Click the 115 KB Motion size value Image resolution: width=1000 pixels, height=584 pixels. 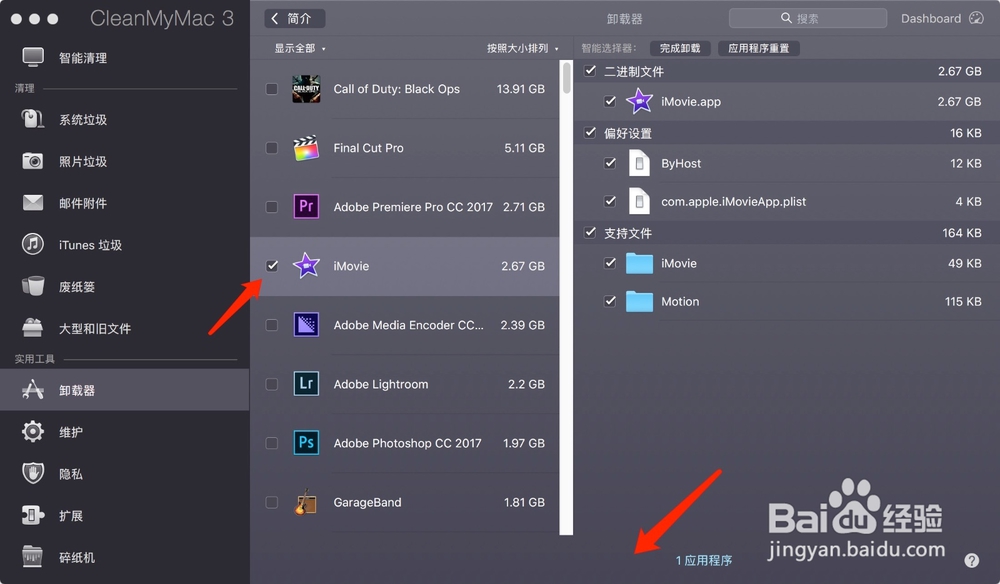963,302
